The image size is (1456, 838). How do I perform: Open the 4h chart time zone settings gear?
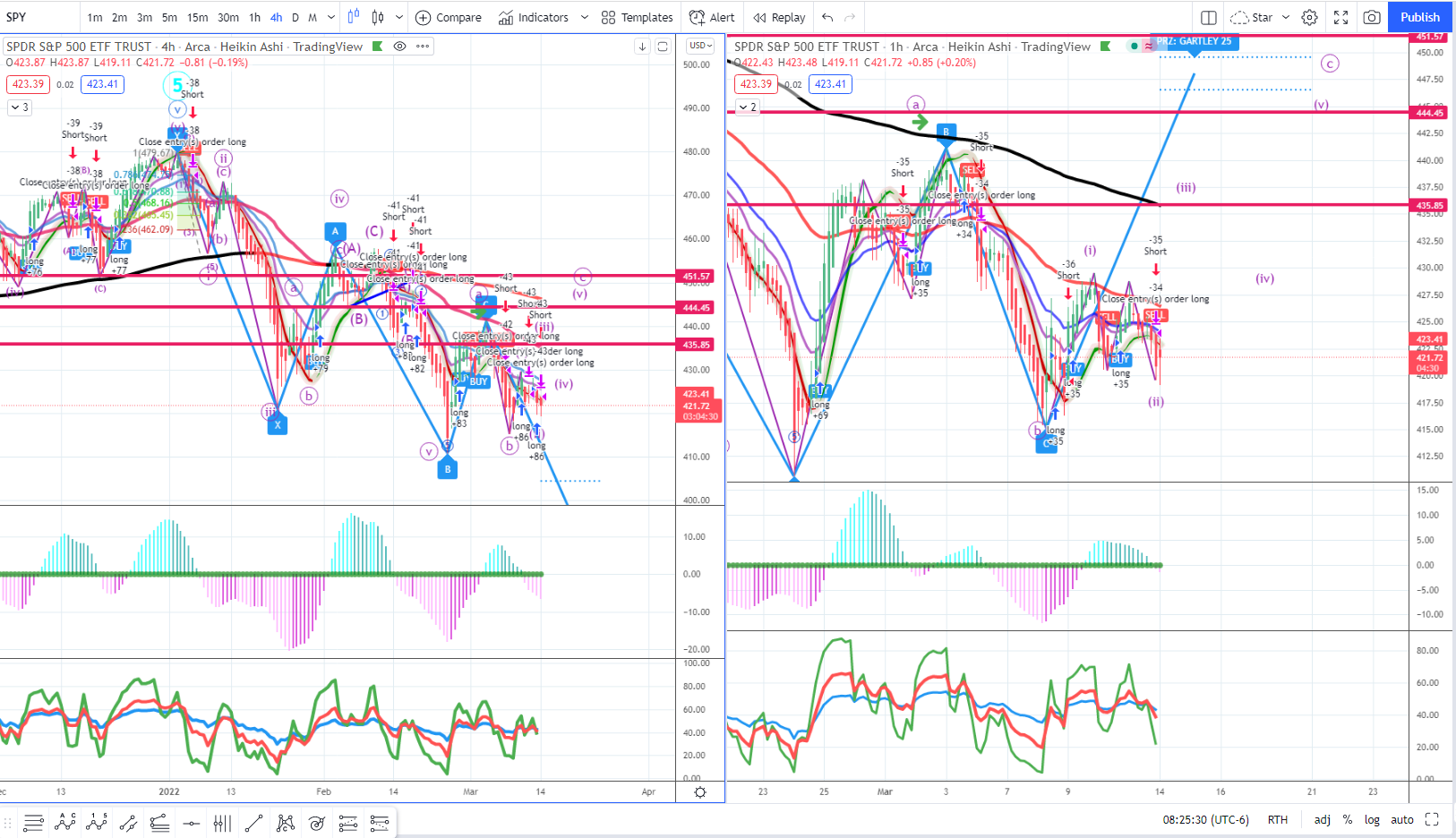tap(700, 792)
